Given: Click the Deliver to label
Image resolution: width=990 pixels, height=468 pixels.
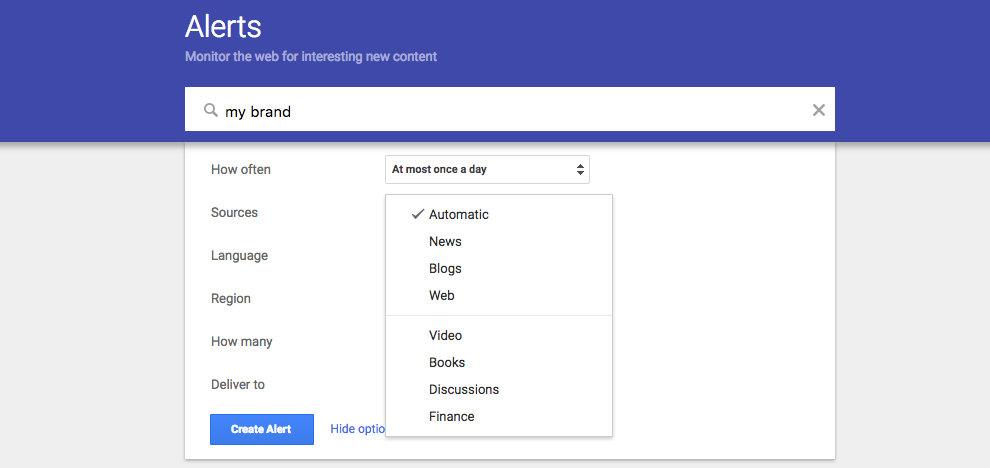Looking at the screenshot, I should pyautogui.click(x=238, y=385).
